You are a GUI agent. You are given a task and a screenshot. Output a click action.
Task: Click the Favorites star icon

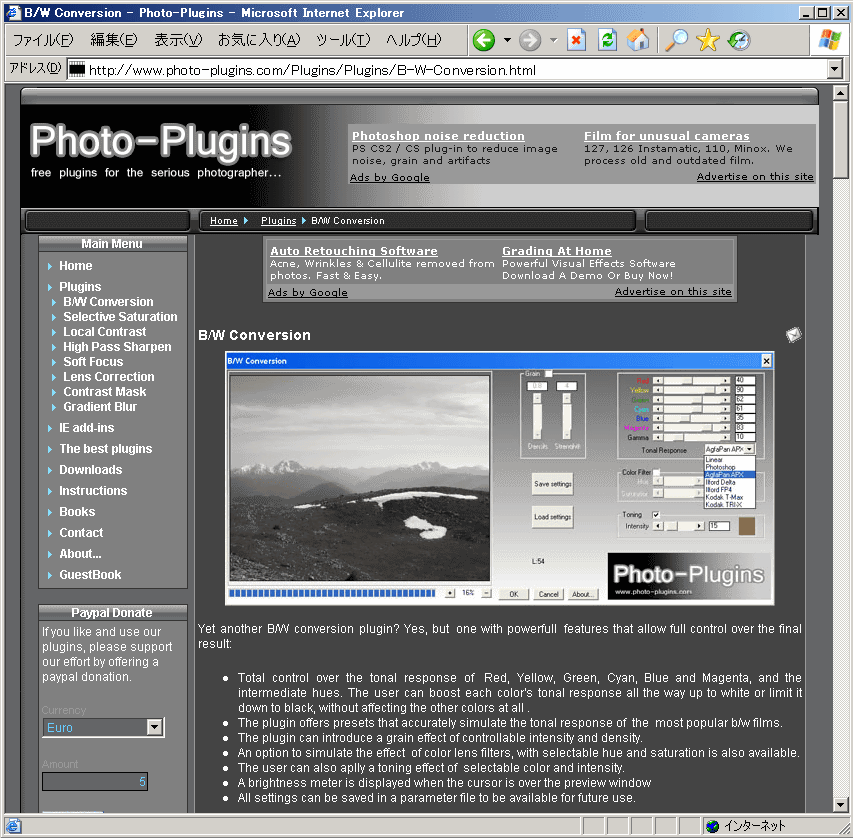coord(708,40)
